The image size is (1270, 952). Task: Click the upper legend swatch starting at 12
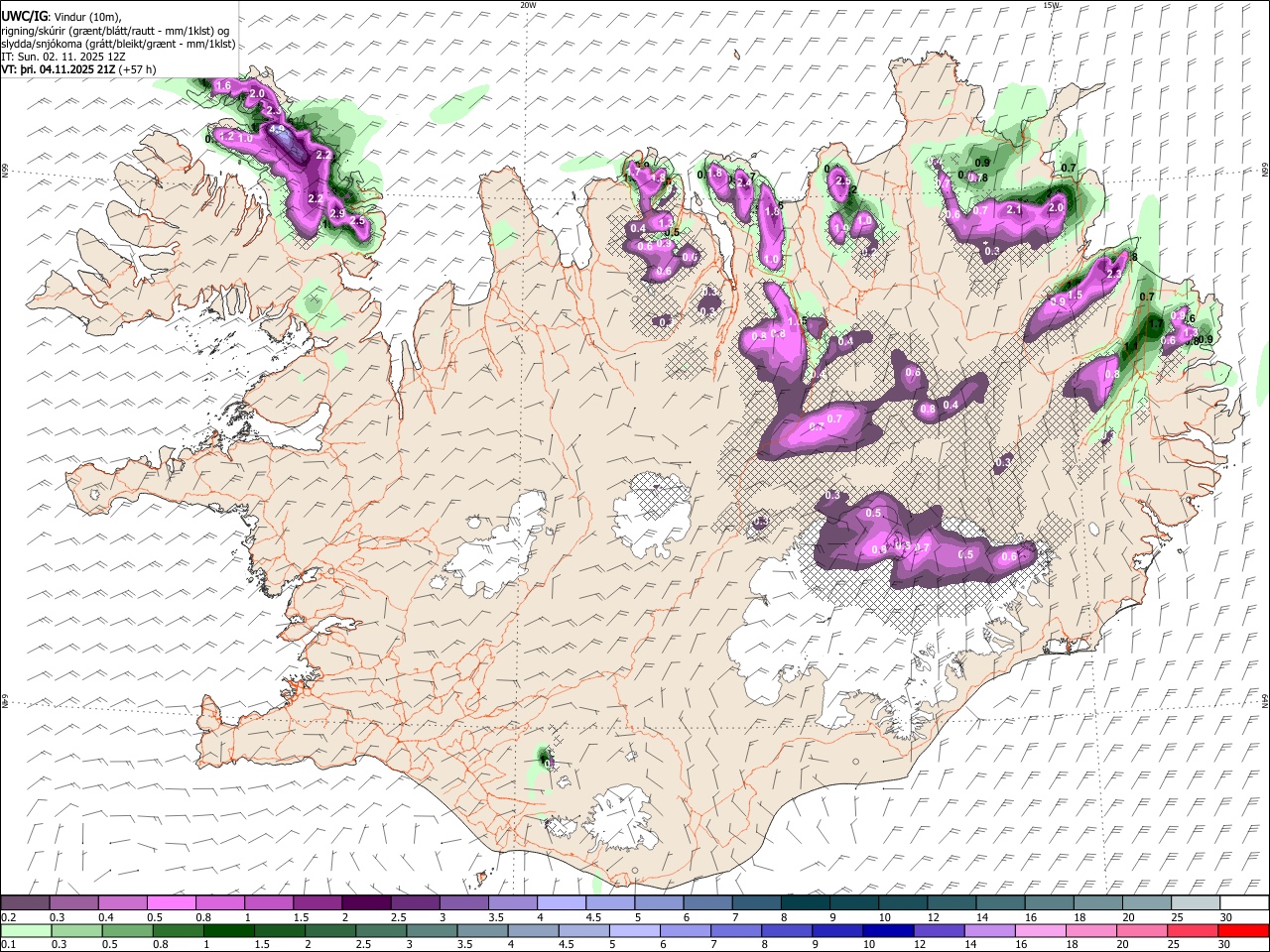point(952,902)
